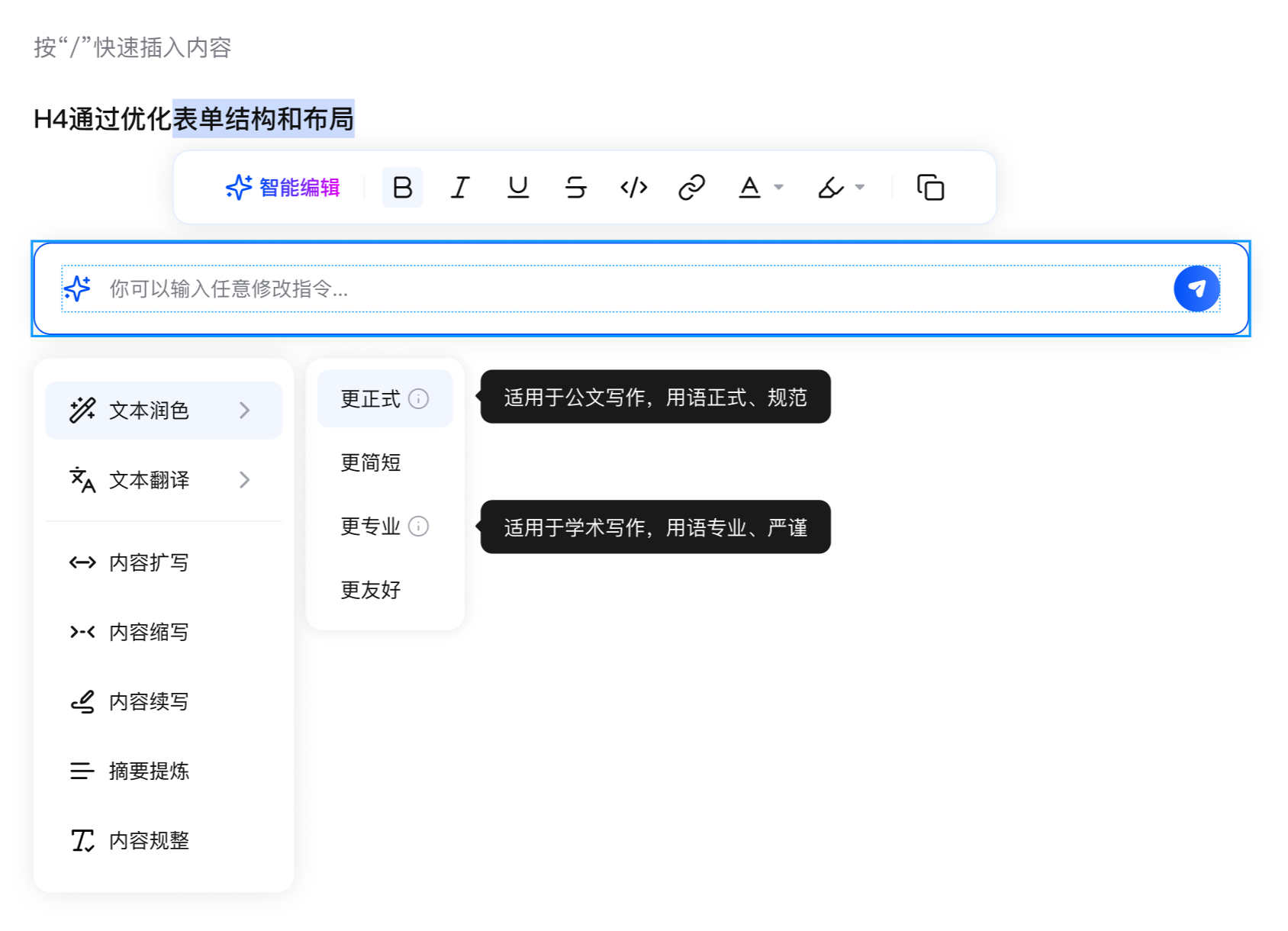Click the blue send arrow button

point(1196,289)
